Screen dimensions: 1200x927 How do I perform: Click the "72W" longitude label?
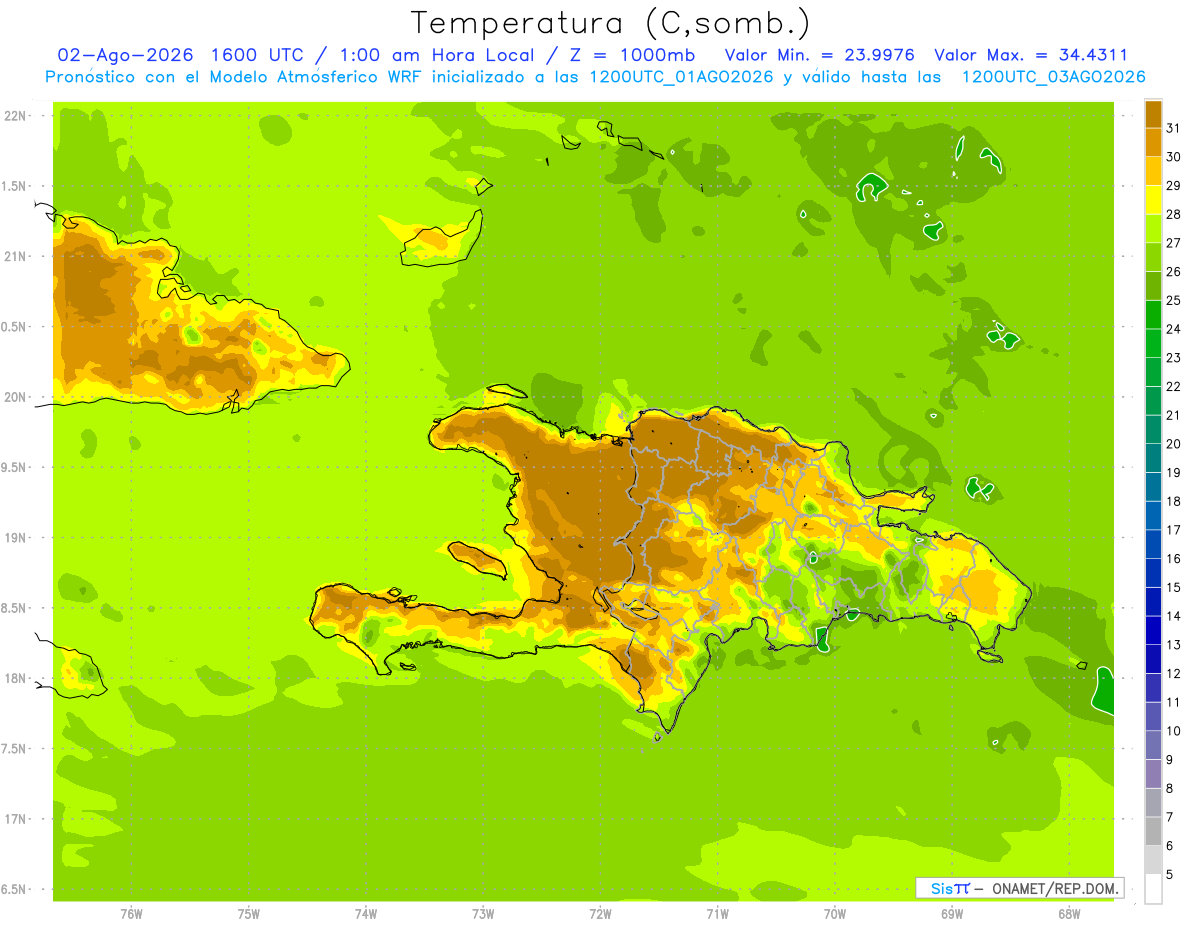[600, 914]
